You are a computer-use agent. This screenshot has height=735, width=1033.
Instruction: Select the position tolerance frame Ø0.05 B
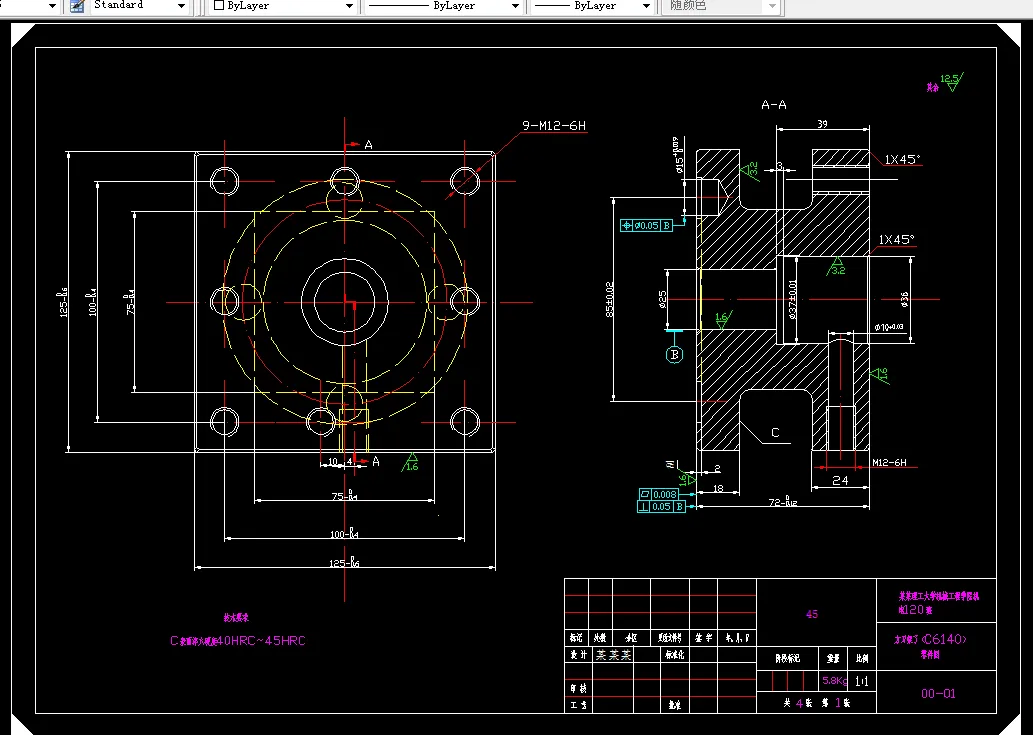pos(647,225)
